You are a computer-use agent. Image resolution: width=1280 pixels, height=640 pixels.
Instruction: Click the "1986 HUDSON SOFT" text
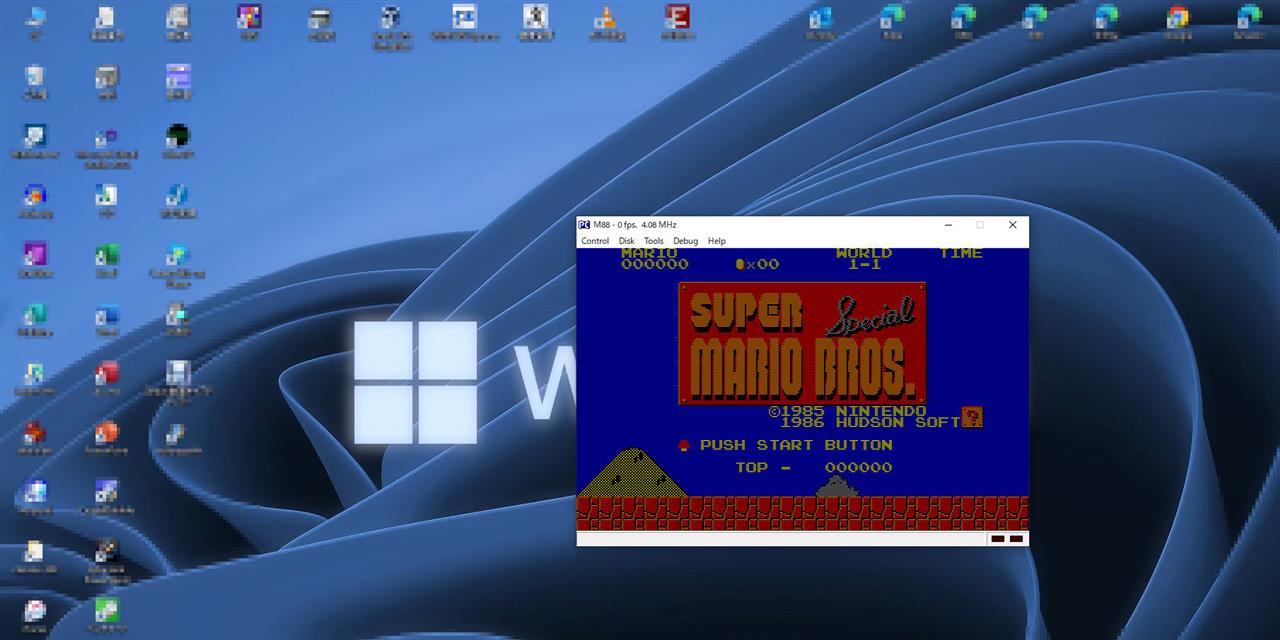[870, 423]
